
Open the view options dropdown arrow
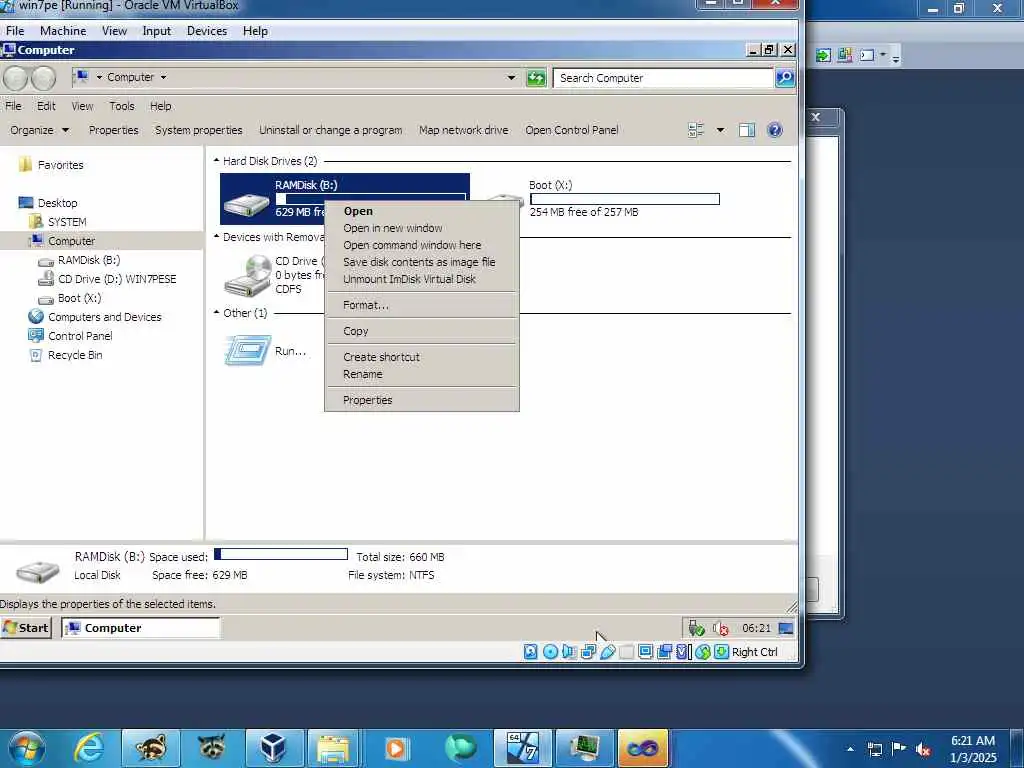click(x=720, y=130)
